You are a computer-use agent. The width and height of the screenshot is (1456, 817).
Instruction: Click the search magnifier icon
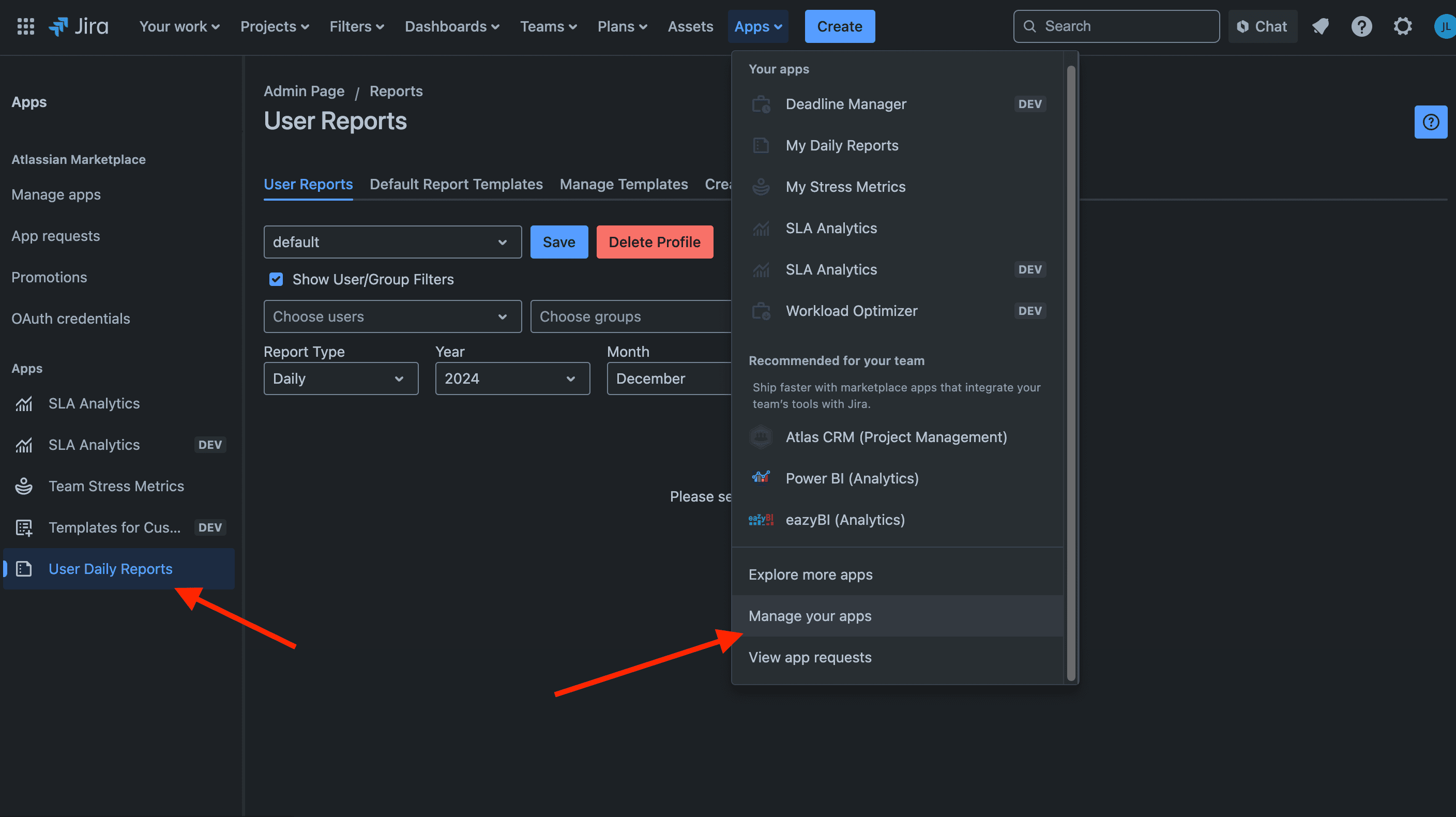[1029, 26]
